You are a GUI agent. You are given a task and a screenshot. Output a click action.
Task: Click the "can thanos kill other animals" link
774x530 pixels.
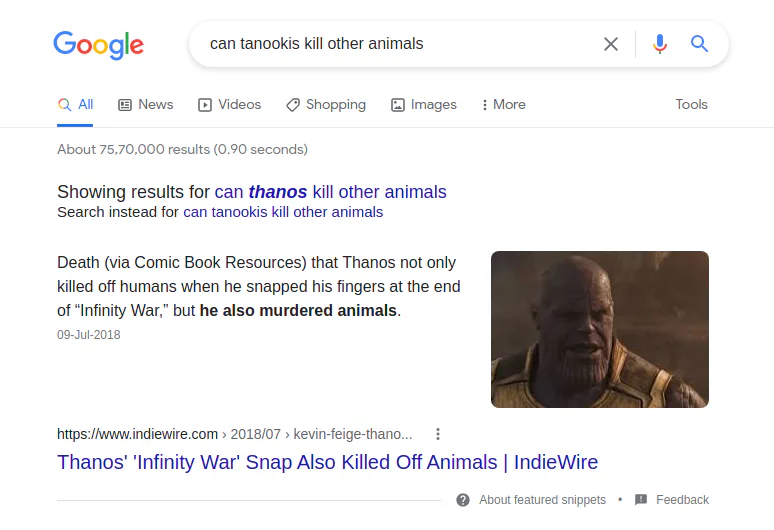point(330,192)
